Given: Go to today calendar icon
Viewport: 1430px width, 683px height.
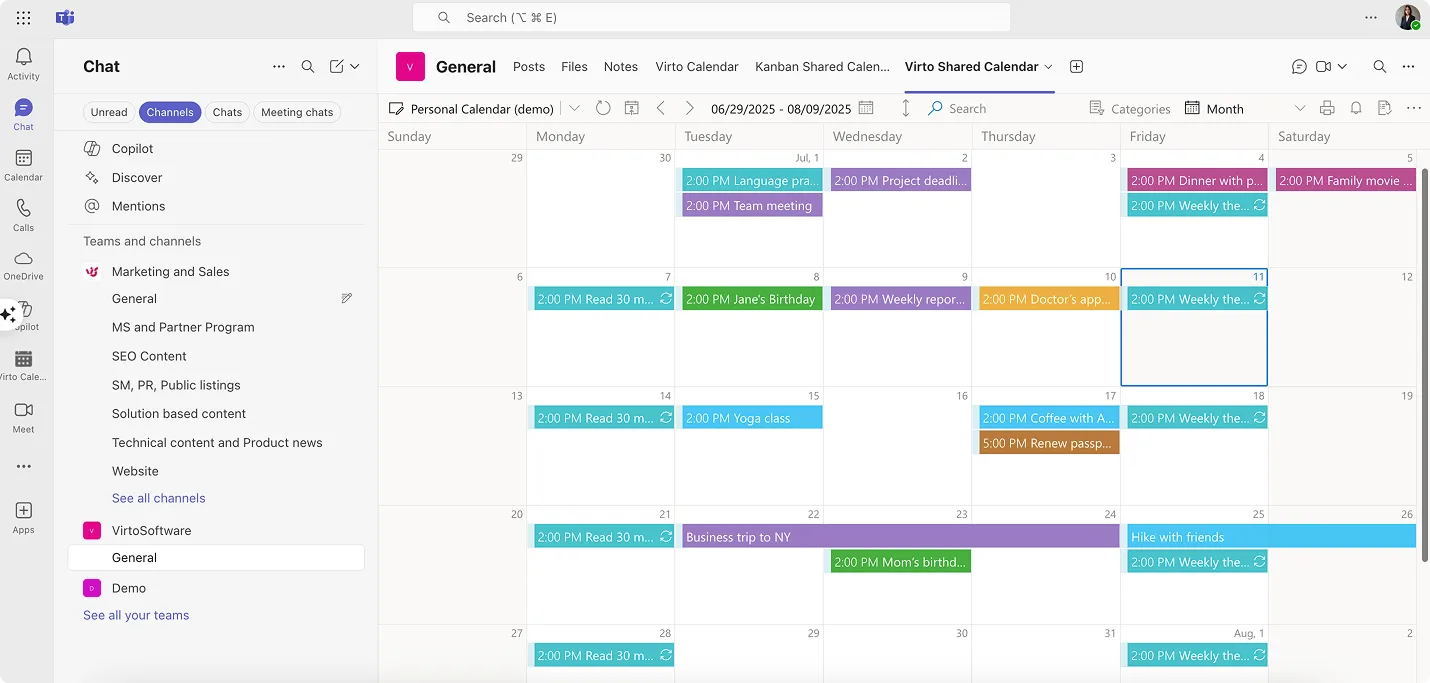Looking at the screenshot, I should click(x=632, y=108).
